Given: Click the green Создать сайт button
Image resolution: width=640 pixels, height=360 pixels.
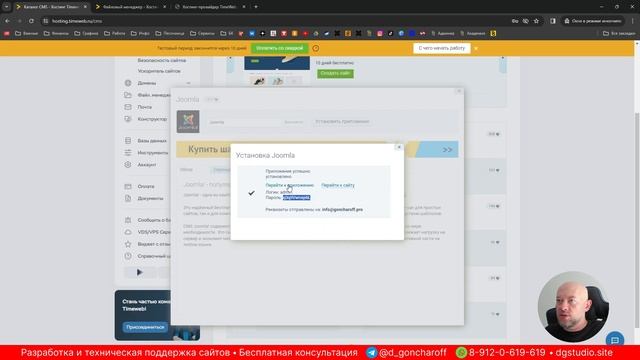Looking at the screenshot, I should (335, 73).
